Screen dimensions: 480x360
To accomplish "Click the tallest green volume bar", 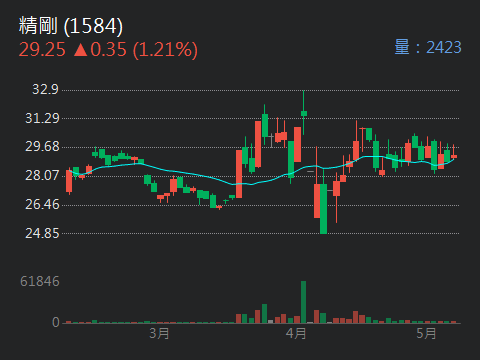I will coord(303,302).
